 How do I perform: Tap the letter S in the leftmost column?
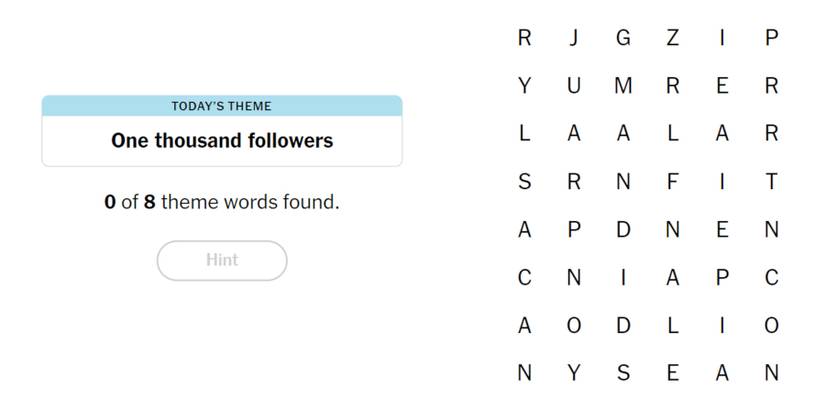(524, 182)
